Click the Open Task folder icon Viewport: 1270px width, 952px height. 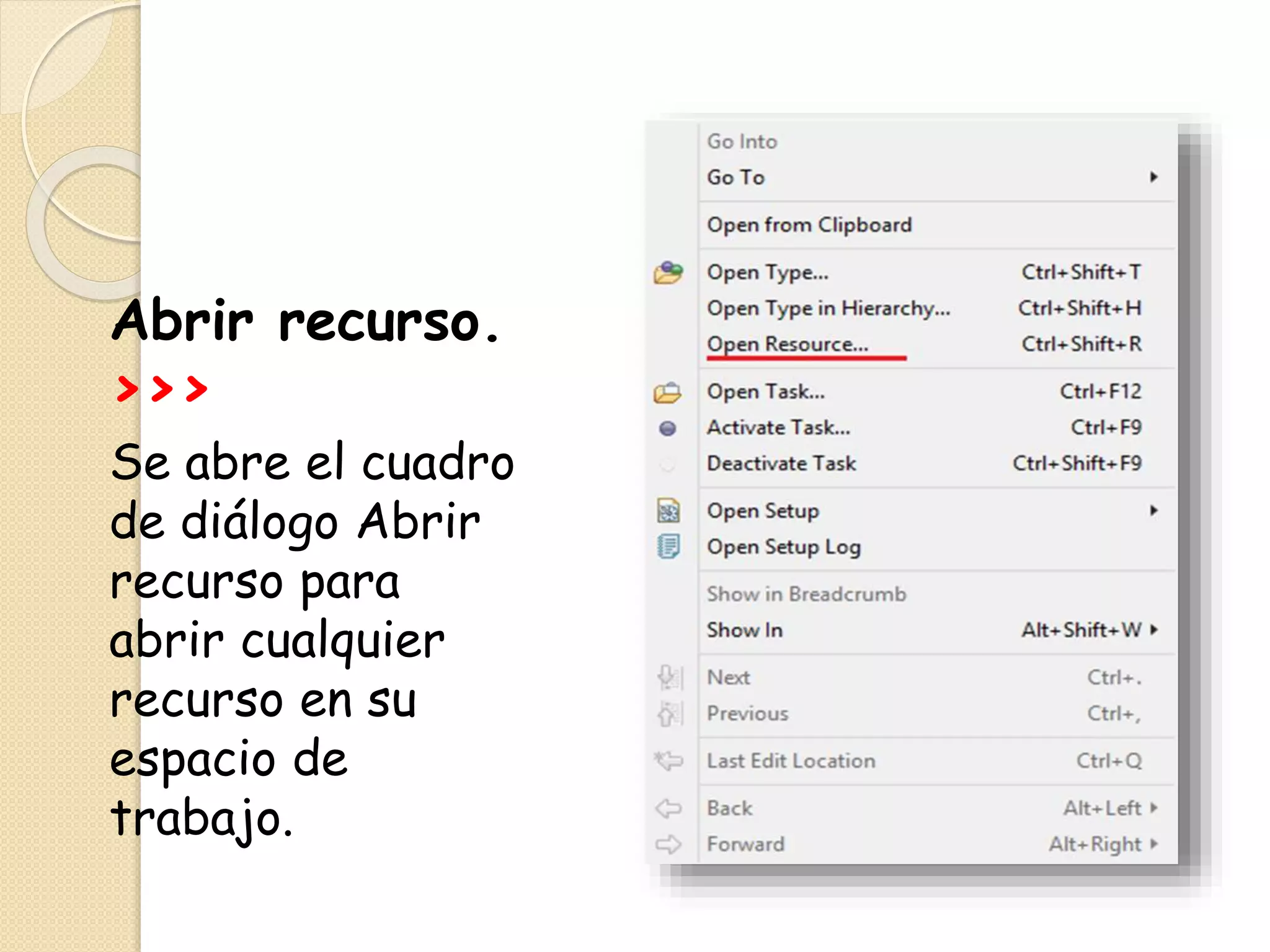click(667, 392)
